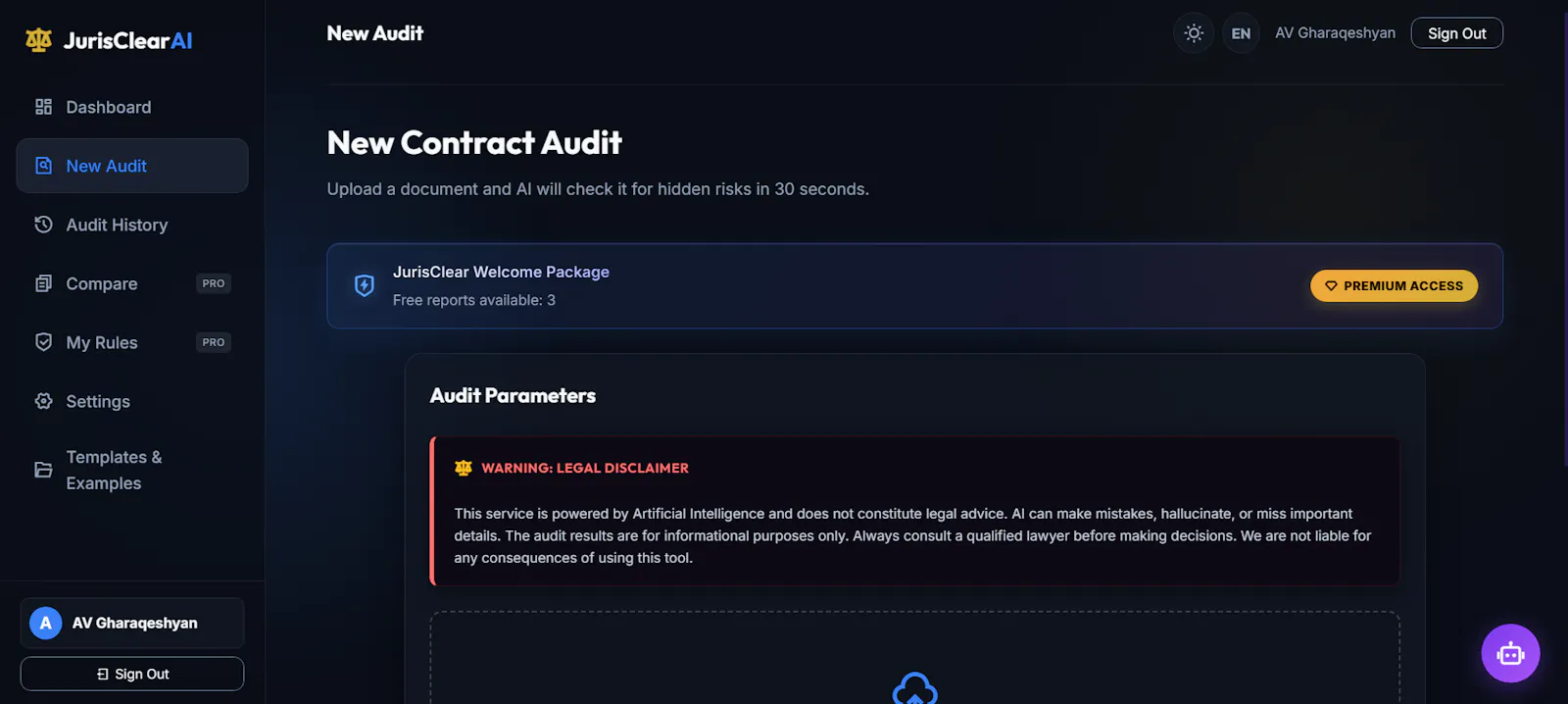Switch language via EN button
This screenshot has height=704, width=1568.
point(1241,33)
